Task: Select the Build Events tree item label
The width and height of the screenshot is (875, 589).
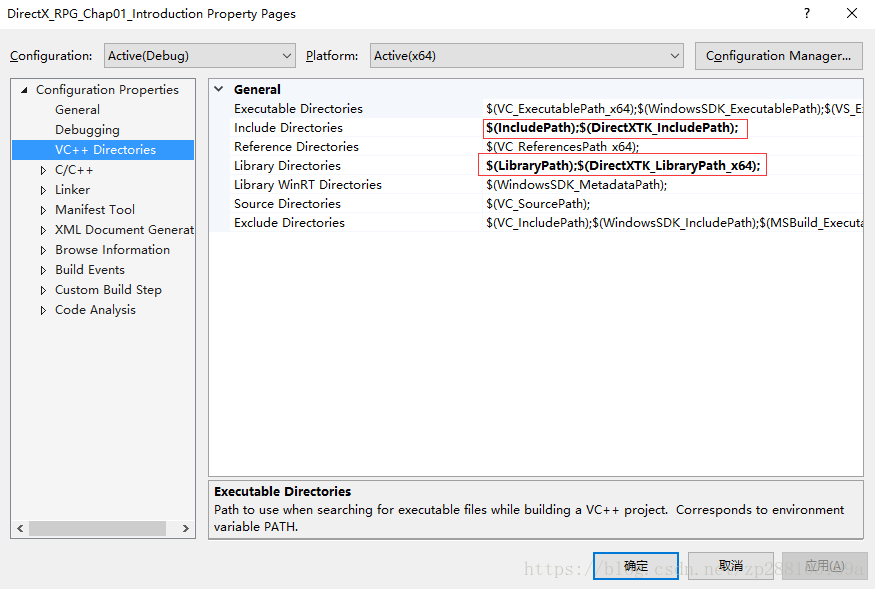Action: click(x=90, y=270)
